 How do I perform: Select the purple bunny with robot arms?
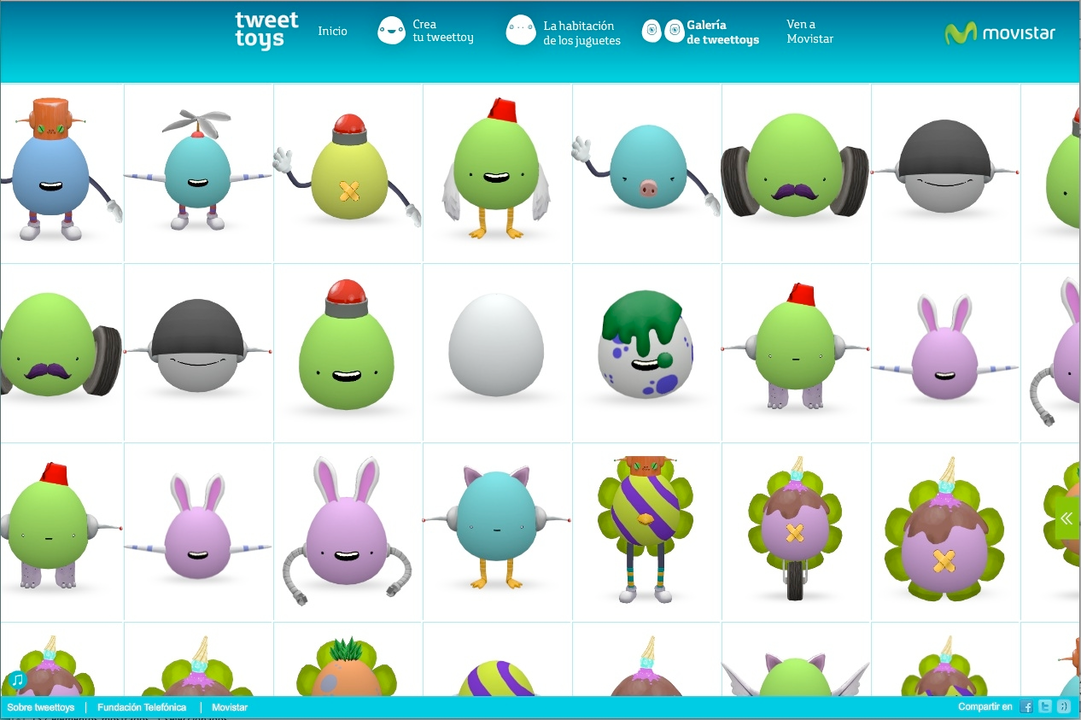coord(347,530)
